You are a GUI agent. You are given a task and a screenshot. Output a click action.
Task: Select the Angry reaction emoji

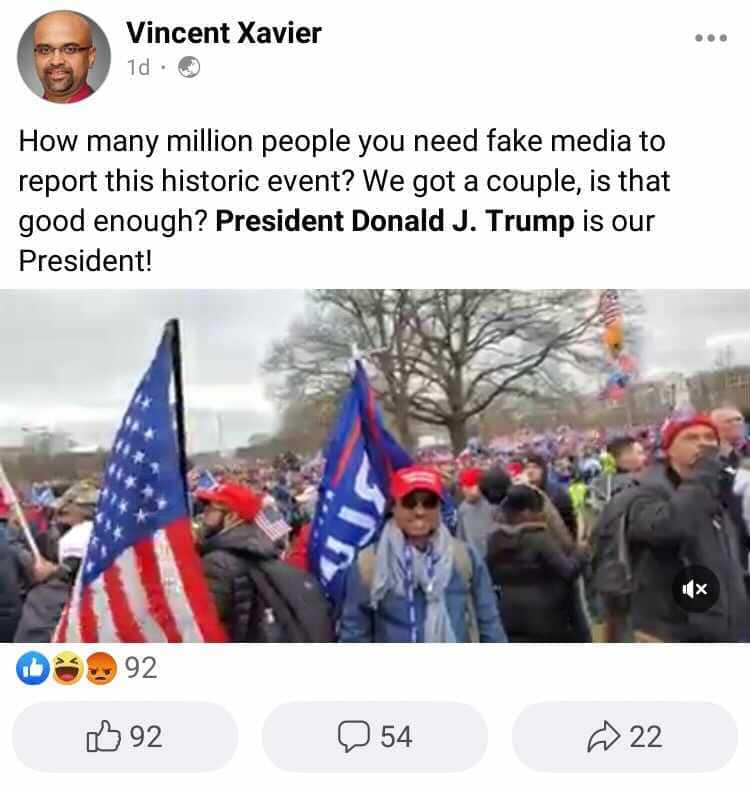click(x=101, y=668)
